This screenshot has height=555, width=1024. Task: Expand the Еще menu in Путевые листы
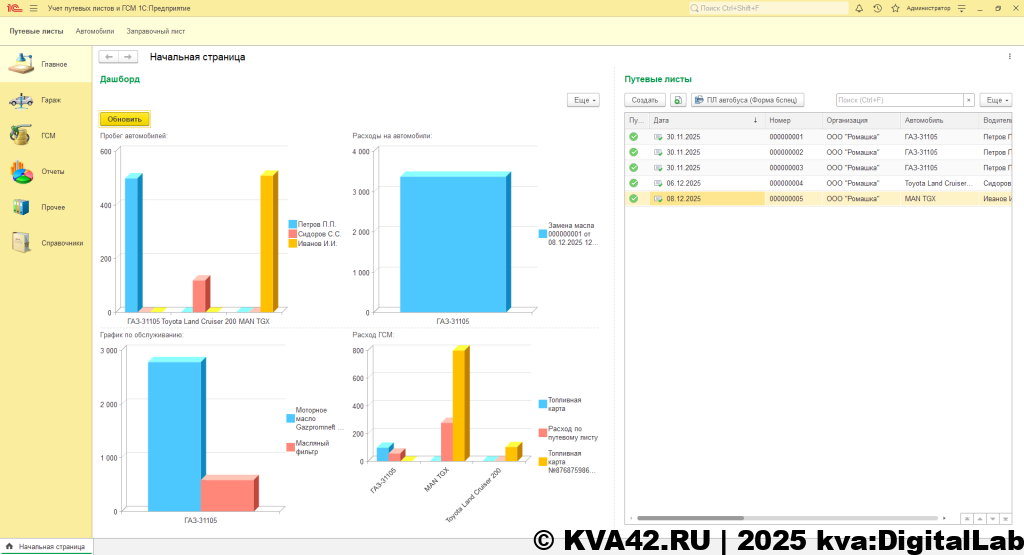(995, 100)
